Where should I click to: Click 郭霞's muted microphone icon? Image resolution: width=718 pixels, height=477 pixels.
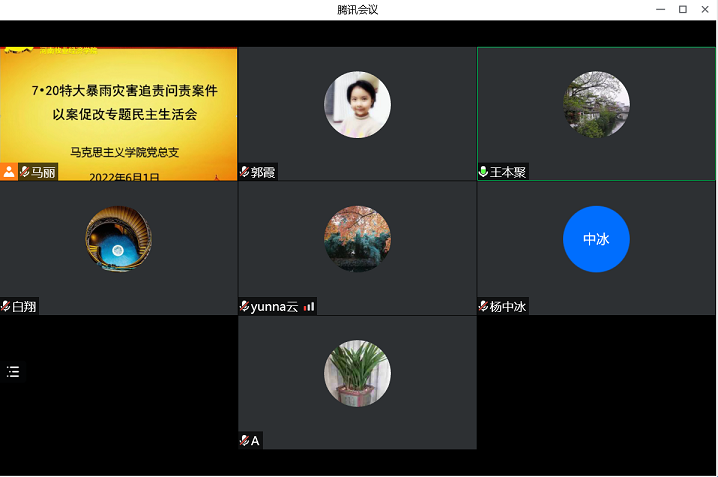click(x=245, y=172)
